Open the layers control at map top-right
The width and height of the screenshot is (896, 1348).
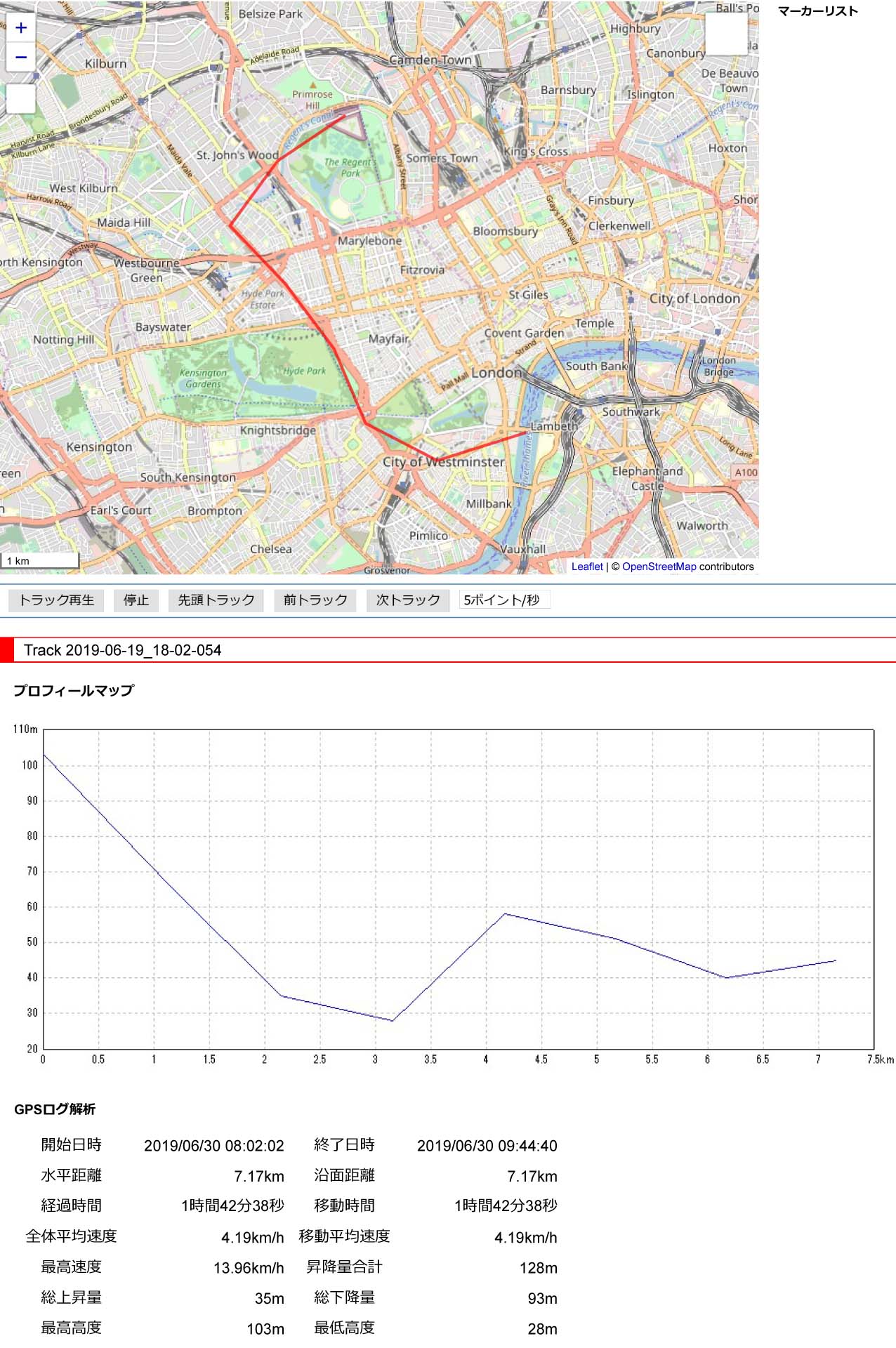726,33
